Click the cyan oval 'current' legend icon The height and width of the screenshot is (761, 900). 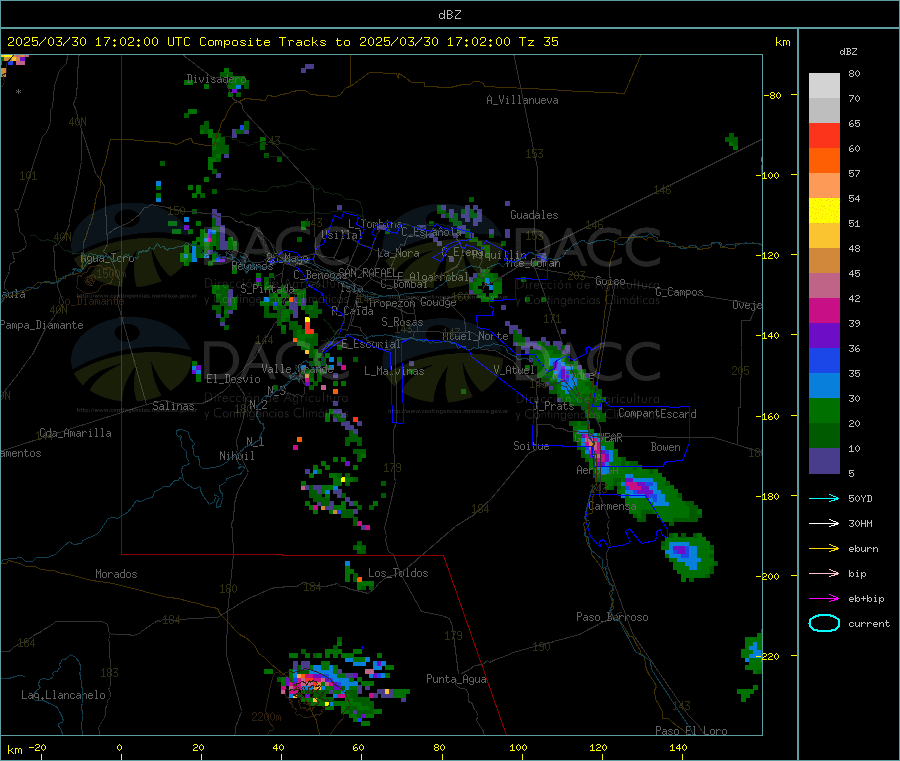[x=824, y=623]
